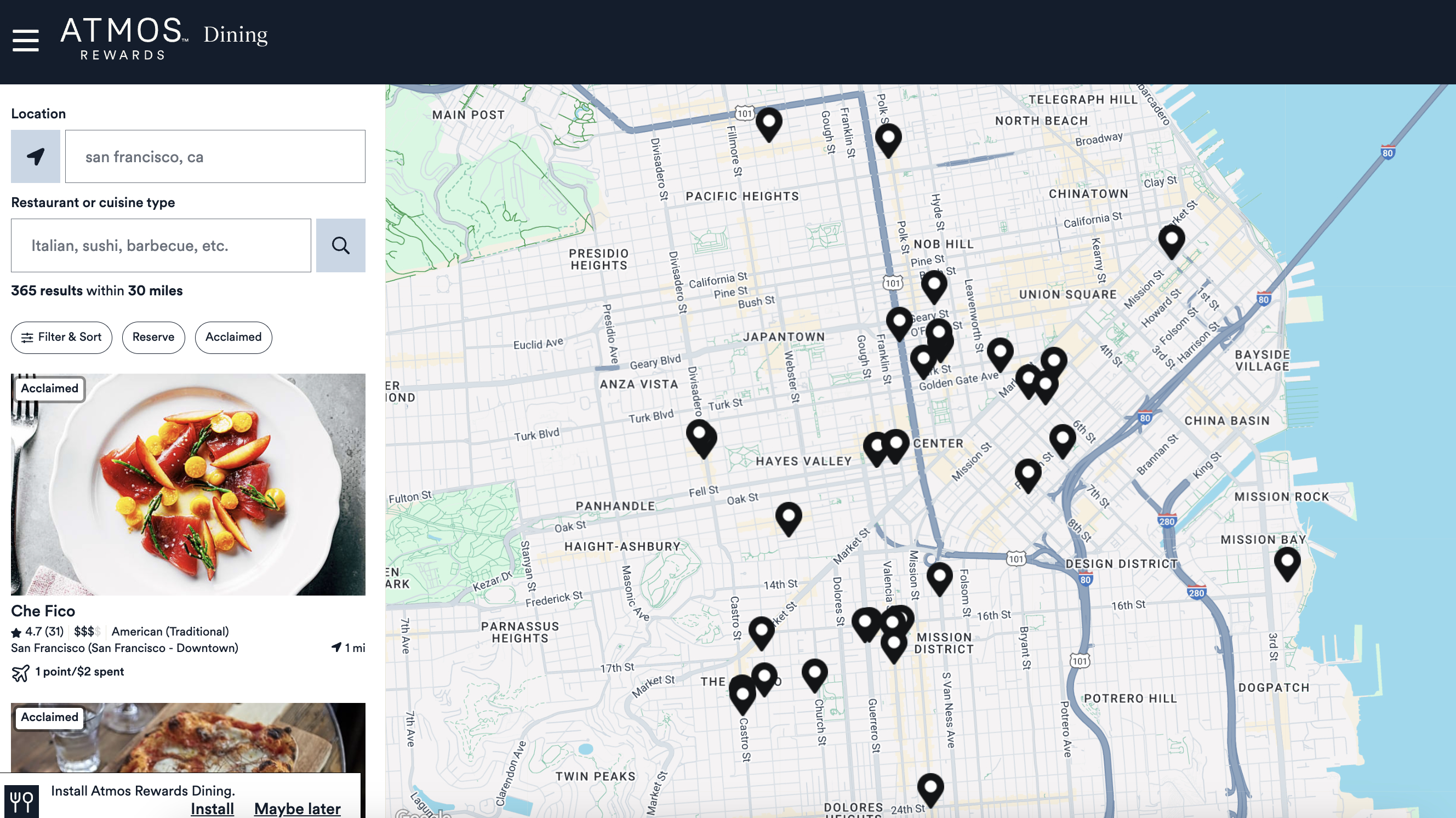Open the Che Fico restaurant title
This screenshot has width=1456, height=818.
tap(43, 611)
